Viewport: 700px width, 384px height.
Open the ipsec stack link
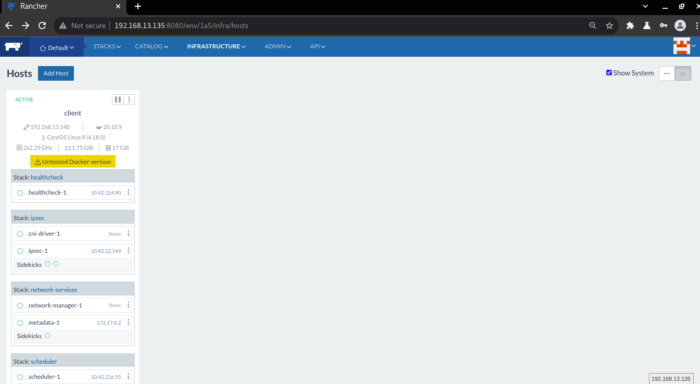point(38,218)
